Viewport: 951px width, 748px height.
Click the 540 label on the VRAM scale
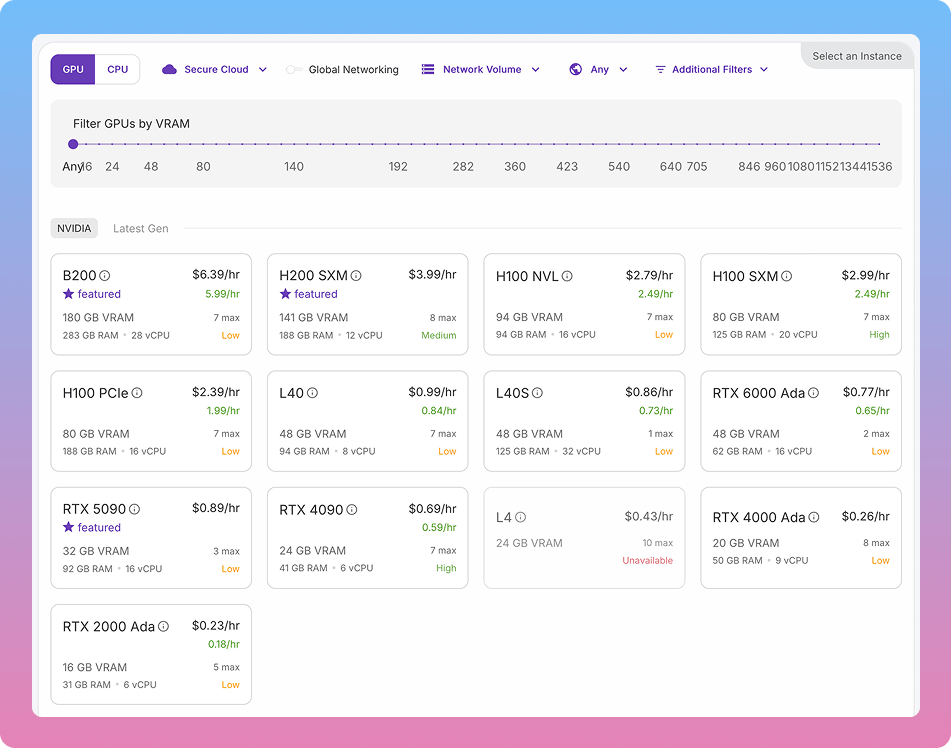click(619, 166)
